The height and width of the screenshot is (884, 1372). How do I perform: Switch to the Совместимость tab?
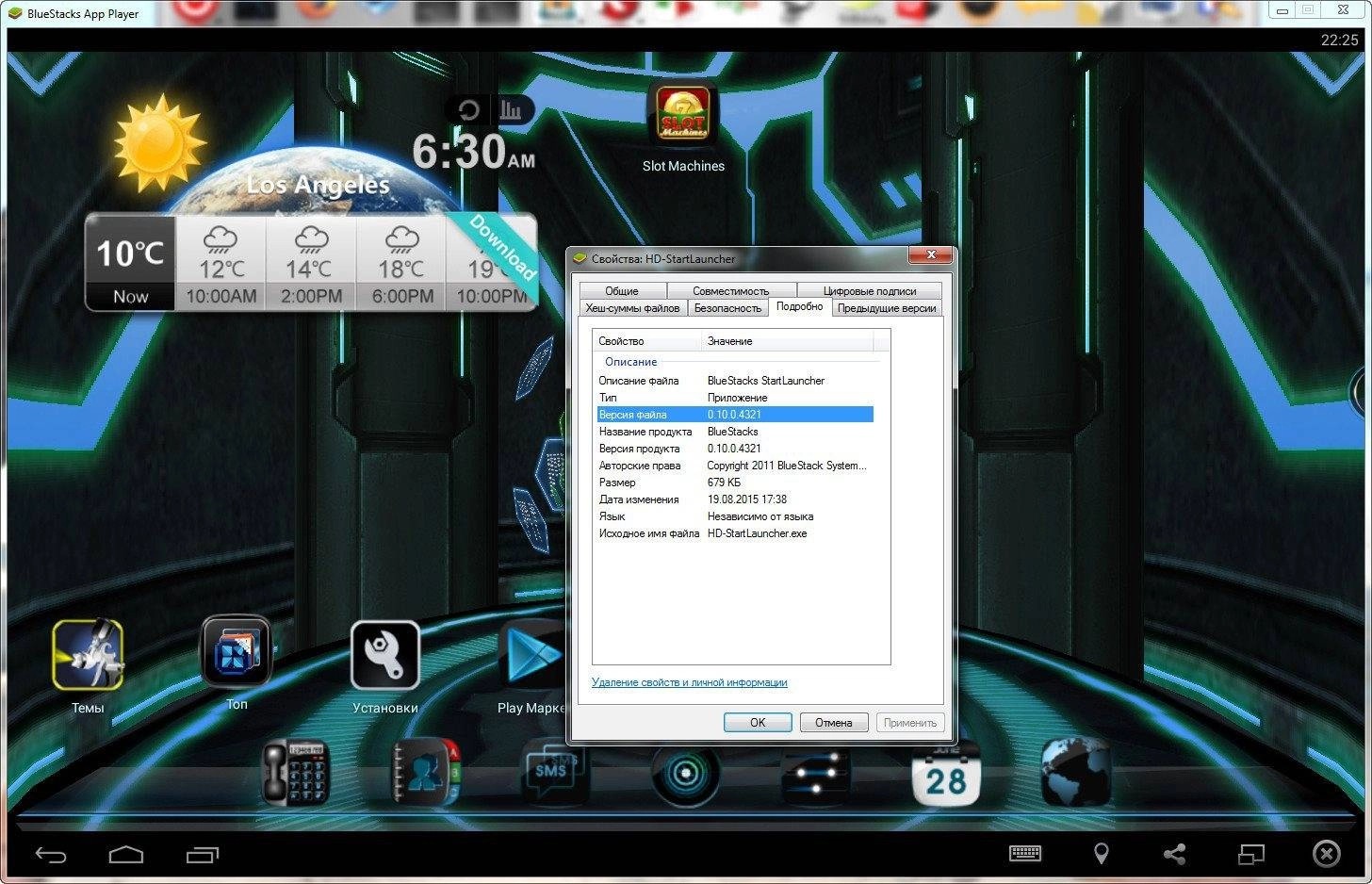click(x=731, y=291)
